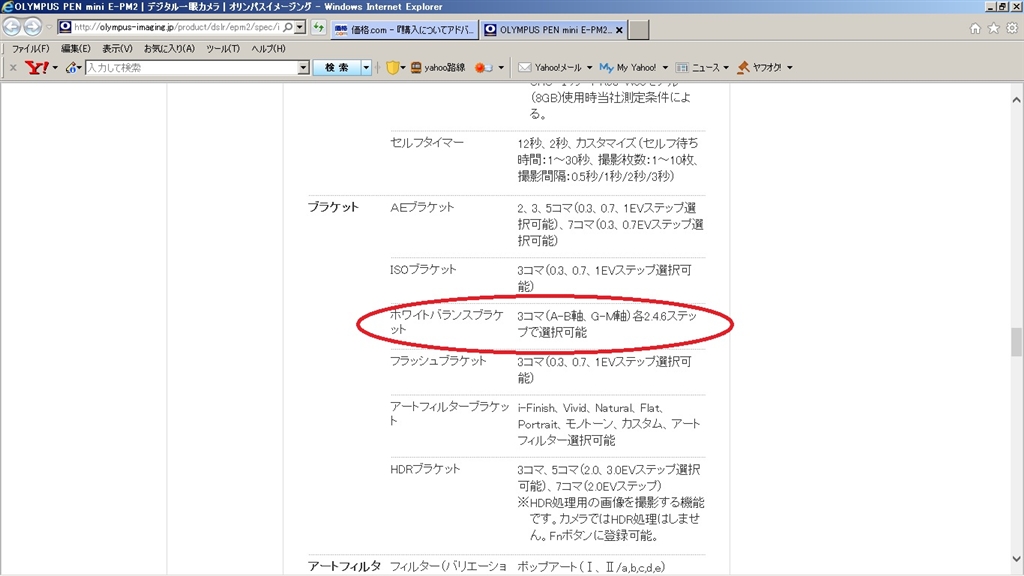Open the お気に入り(A) menu
The height and width of the screenshot is (576, 1024).
coord(169,49)
